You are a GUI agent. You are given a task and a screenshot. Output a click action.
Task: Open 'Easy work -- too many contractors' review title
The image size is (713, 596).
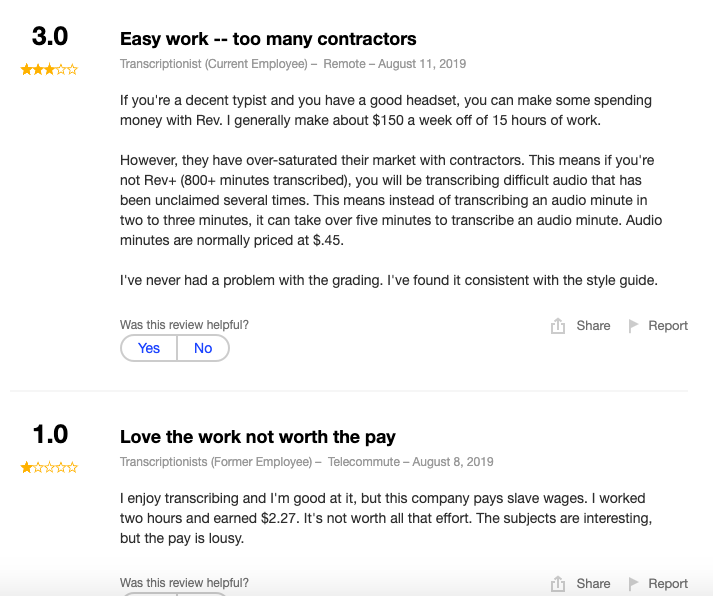pos(268,39)
